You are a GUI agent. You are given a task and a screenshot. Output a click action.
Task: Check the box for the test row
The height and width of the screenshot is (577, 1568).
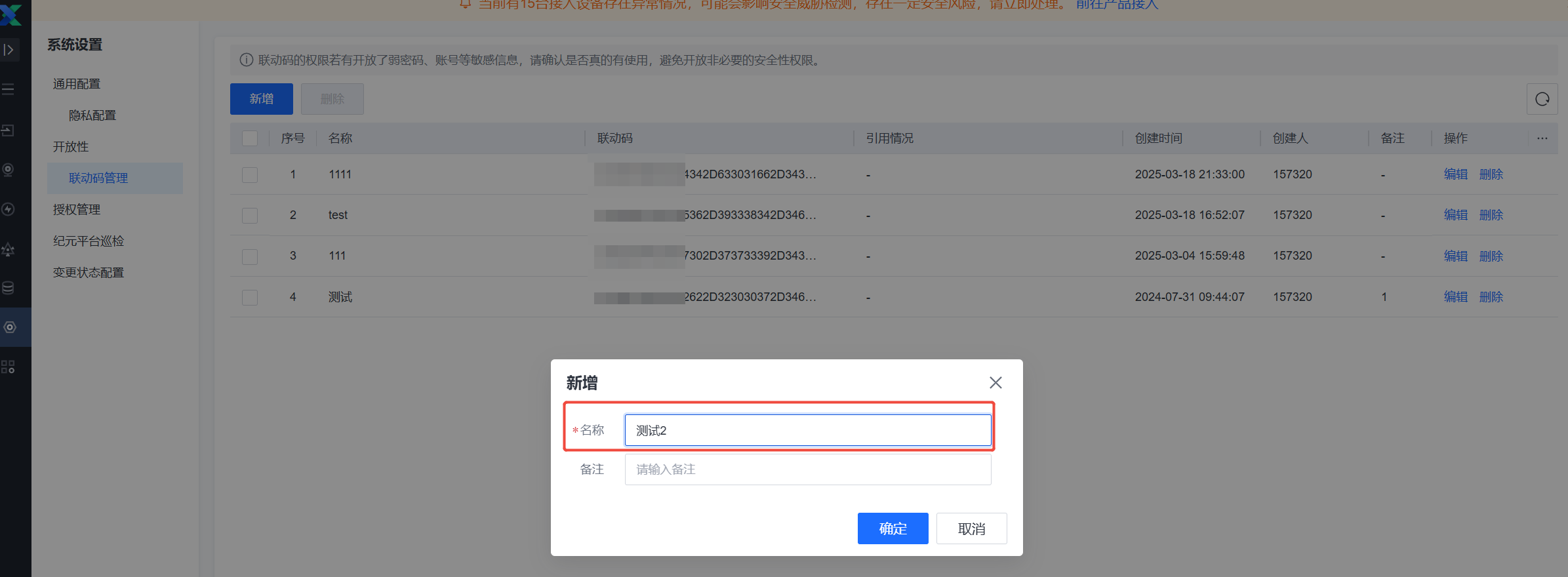click(x=250, y=216)
